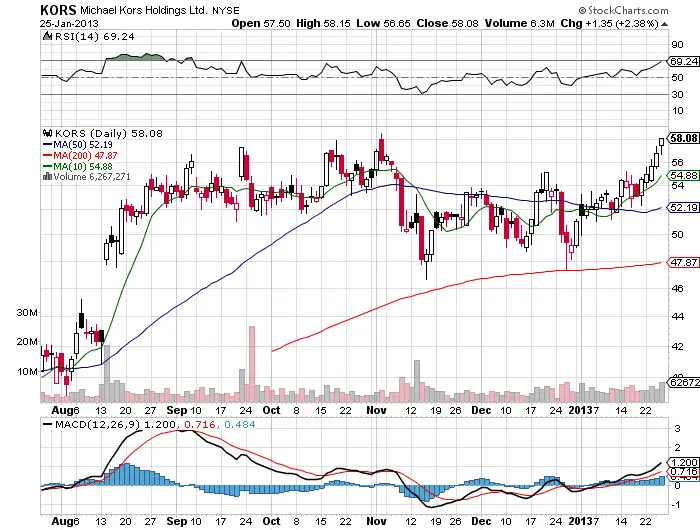Image resolution: width=700 pixels, height=530 pixels.
Task: Click Nov on the MACD panel date axis
Action: click(376, 521)
